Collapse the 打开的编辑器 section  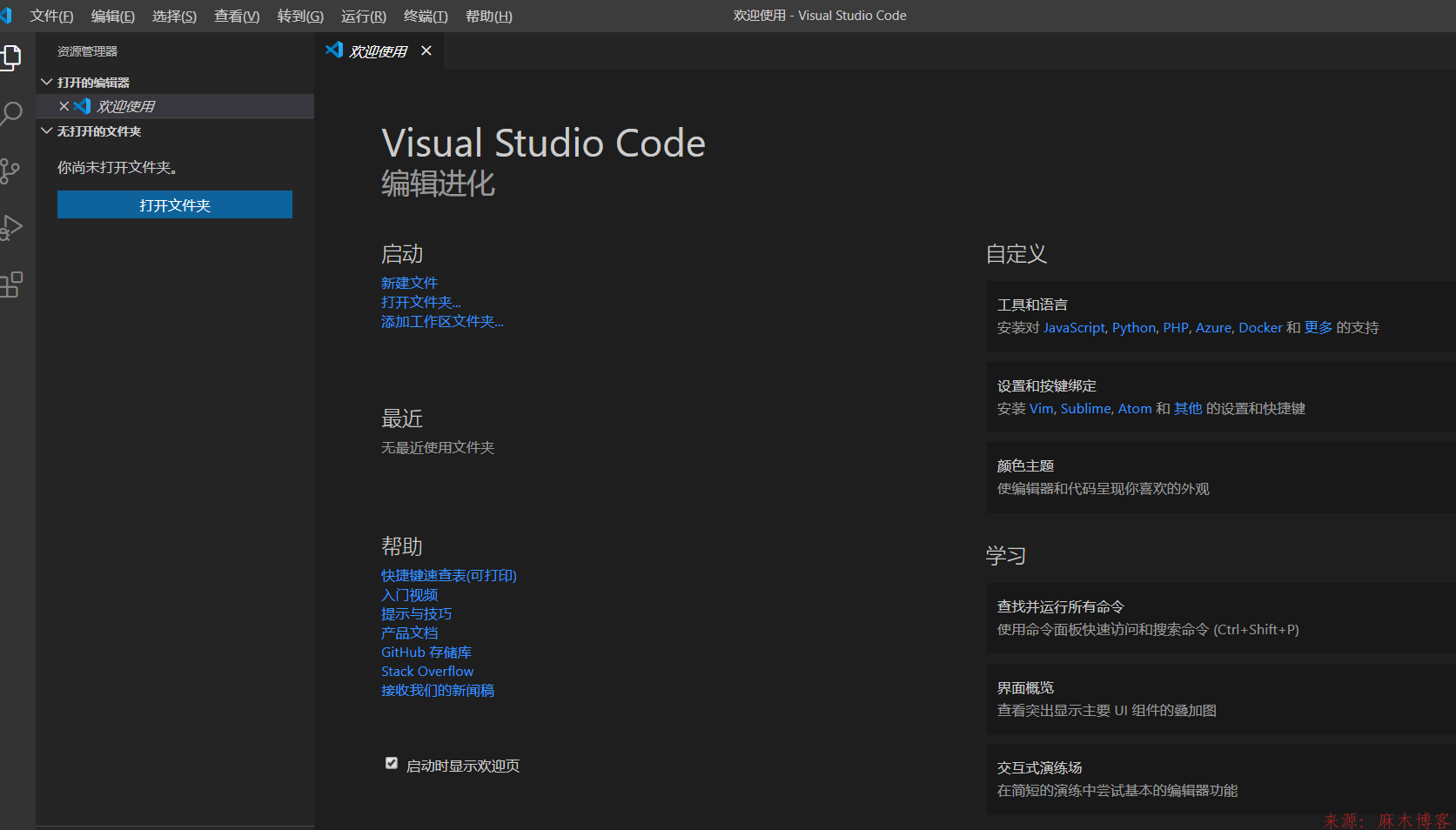click(47, 81)
